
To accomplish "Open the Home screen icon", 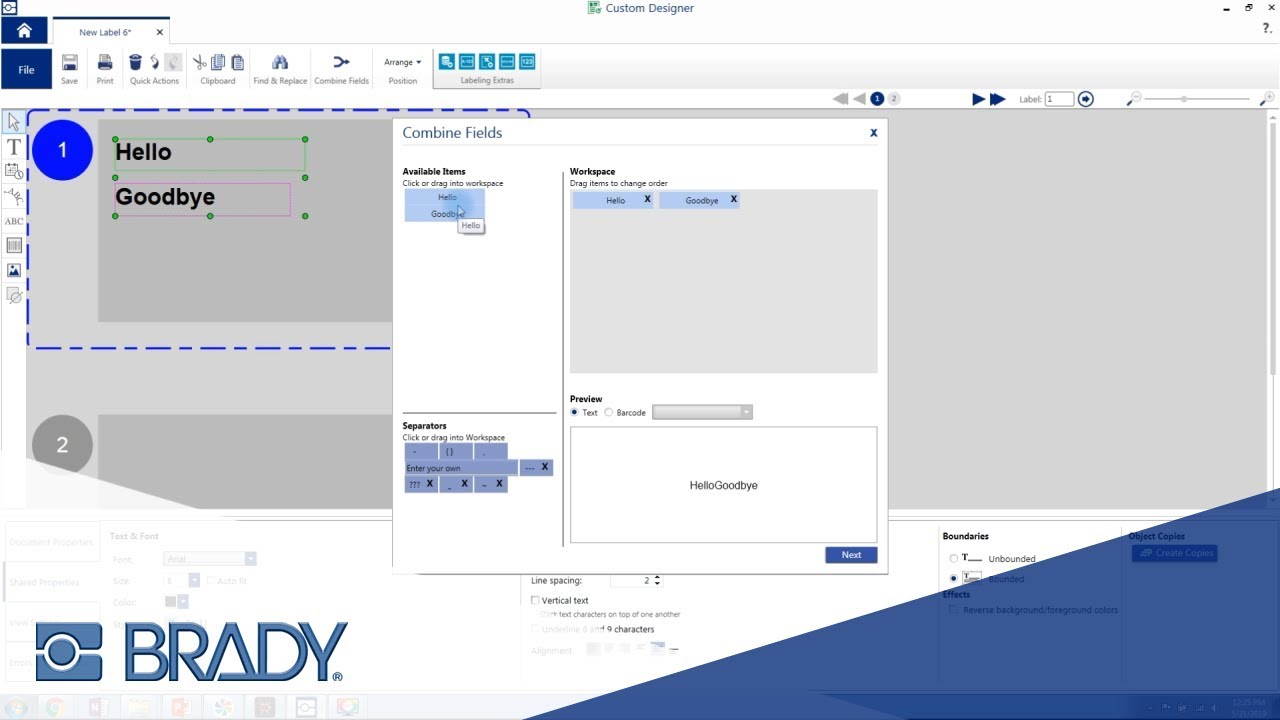I will pos(24,31).
